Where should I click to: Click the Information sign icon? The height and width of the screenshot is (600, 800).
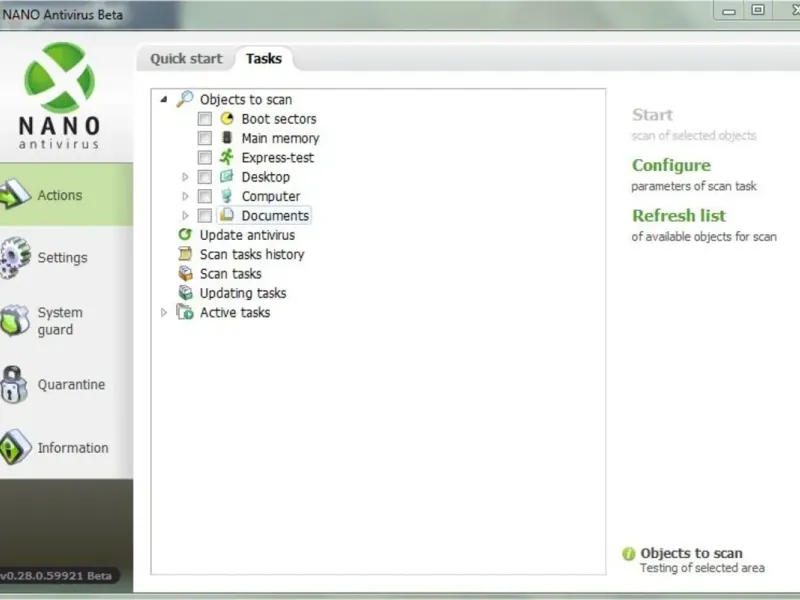[15, 447]
